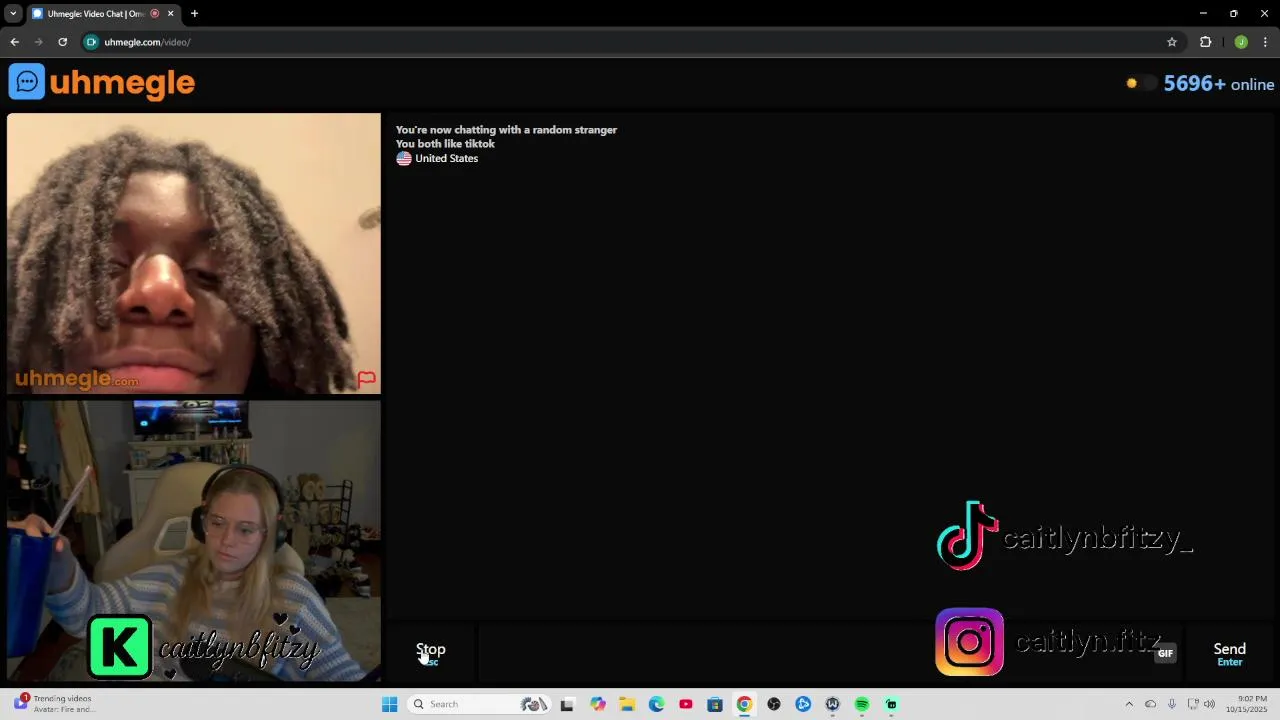Click your own webcam video feed
This screenshot has width=1280, height=720.
194,541
